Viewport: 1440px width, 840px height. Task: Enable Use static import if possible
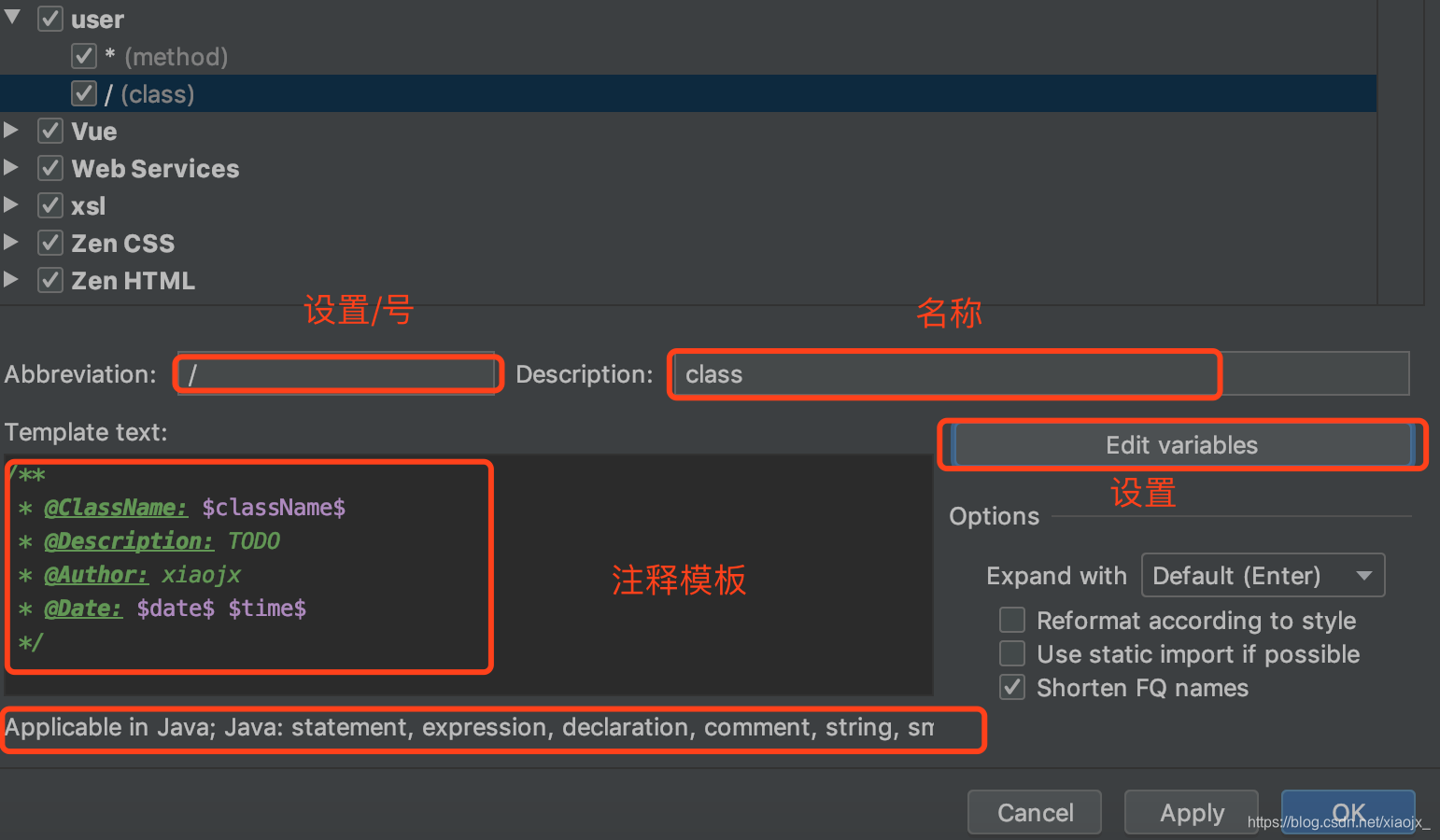1012,652
